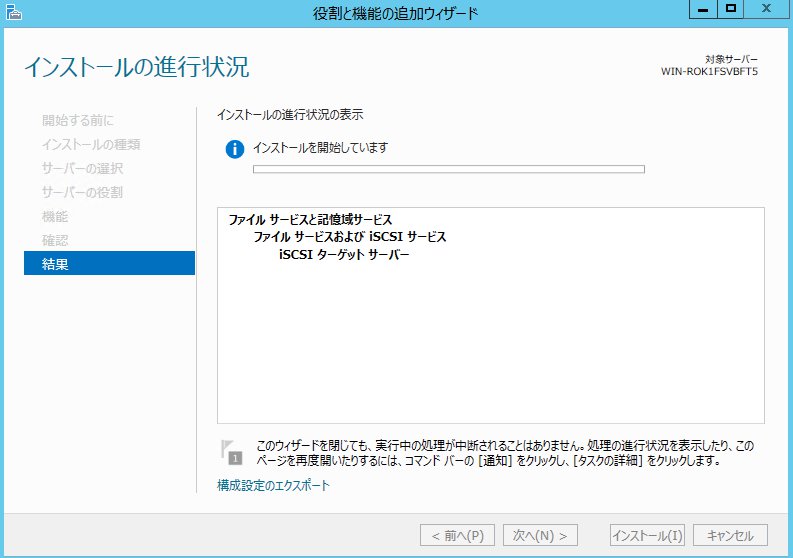
Task: Open the 機能 step in the sidebar
Action: pos(55,216)
